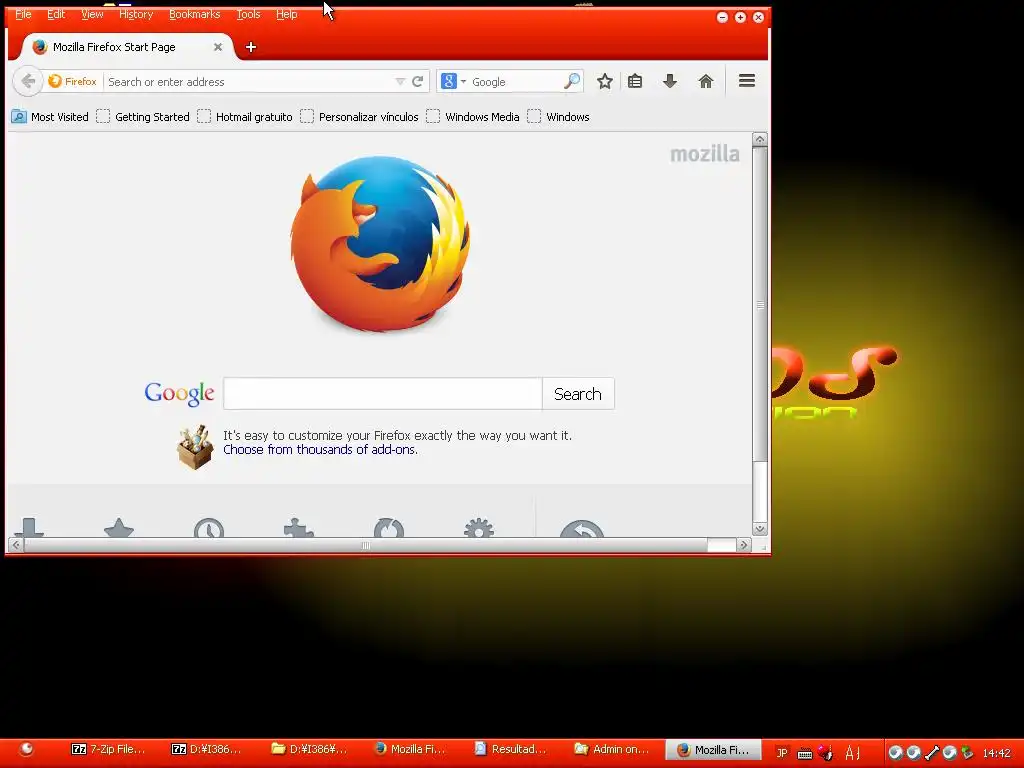Viewport: 1024px width, 768px height.
Task: Open Add-ons puzzle shortcut at page bottom
Action: tap(298, 528)
